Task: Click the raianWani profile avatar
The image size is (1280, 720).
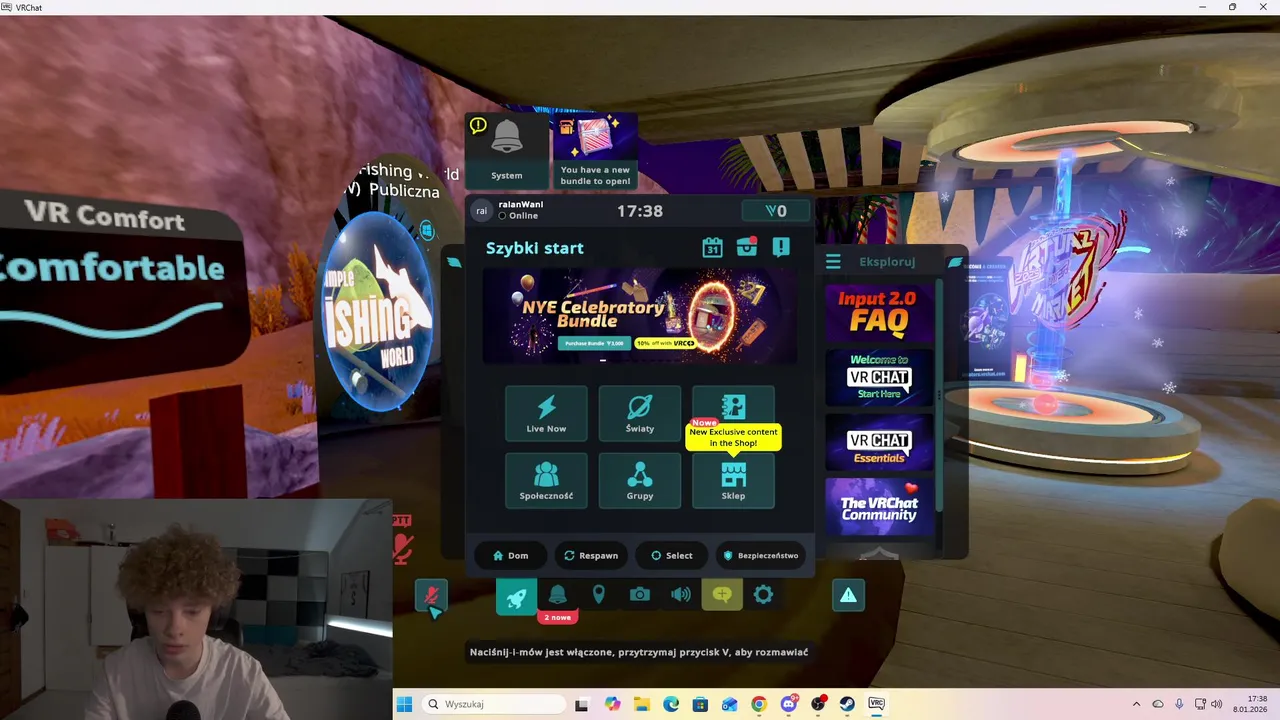Action: coord(481,211)
